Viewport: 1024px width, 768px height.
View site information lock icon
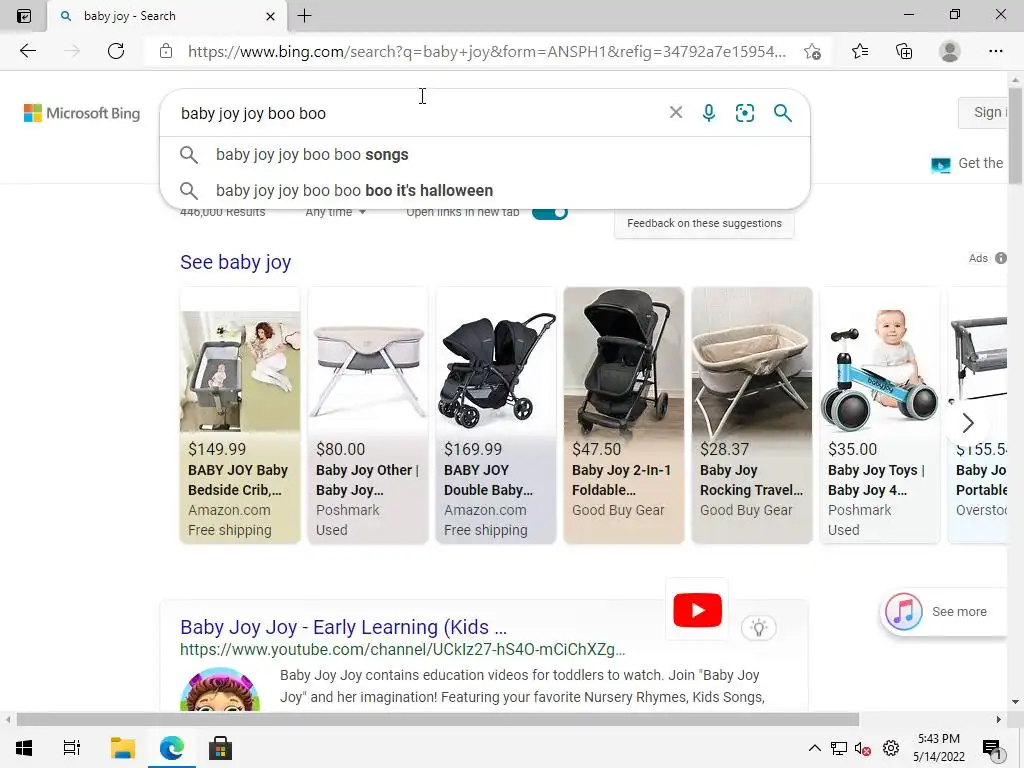coord(166,51)
